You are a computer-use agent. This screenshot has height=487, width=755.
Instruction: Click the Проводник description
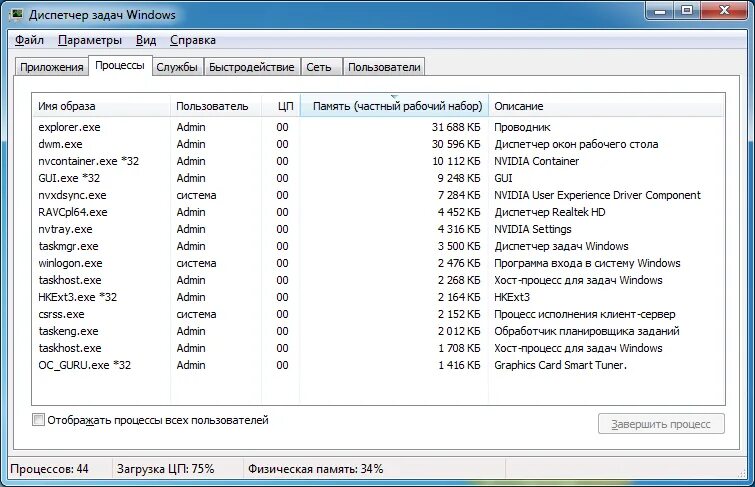point(522,127)
